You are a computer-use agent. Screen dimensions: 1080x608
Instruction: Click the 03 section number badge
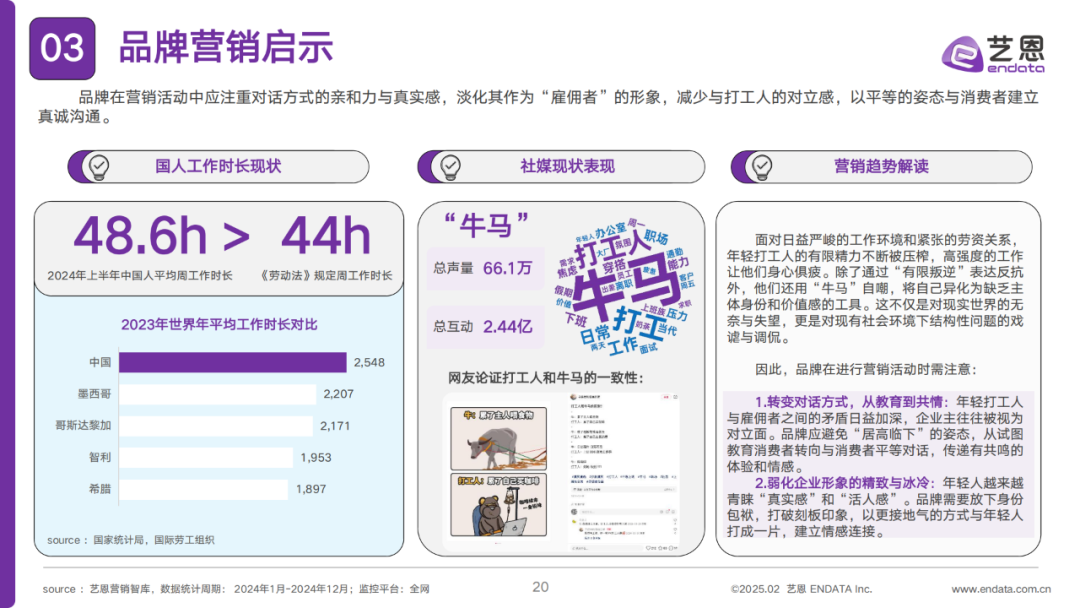coord(62,48)
